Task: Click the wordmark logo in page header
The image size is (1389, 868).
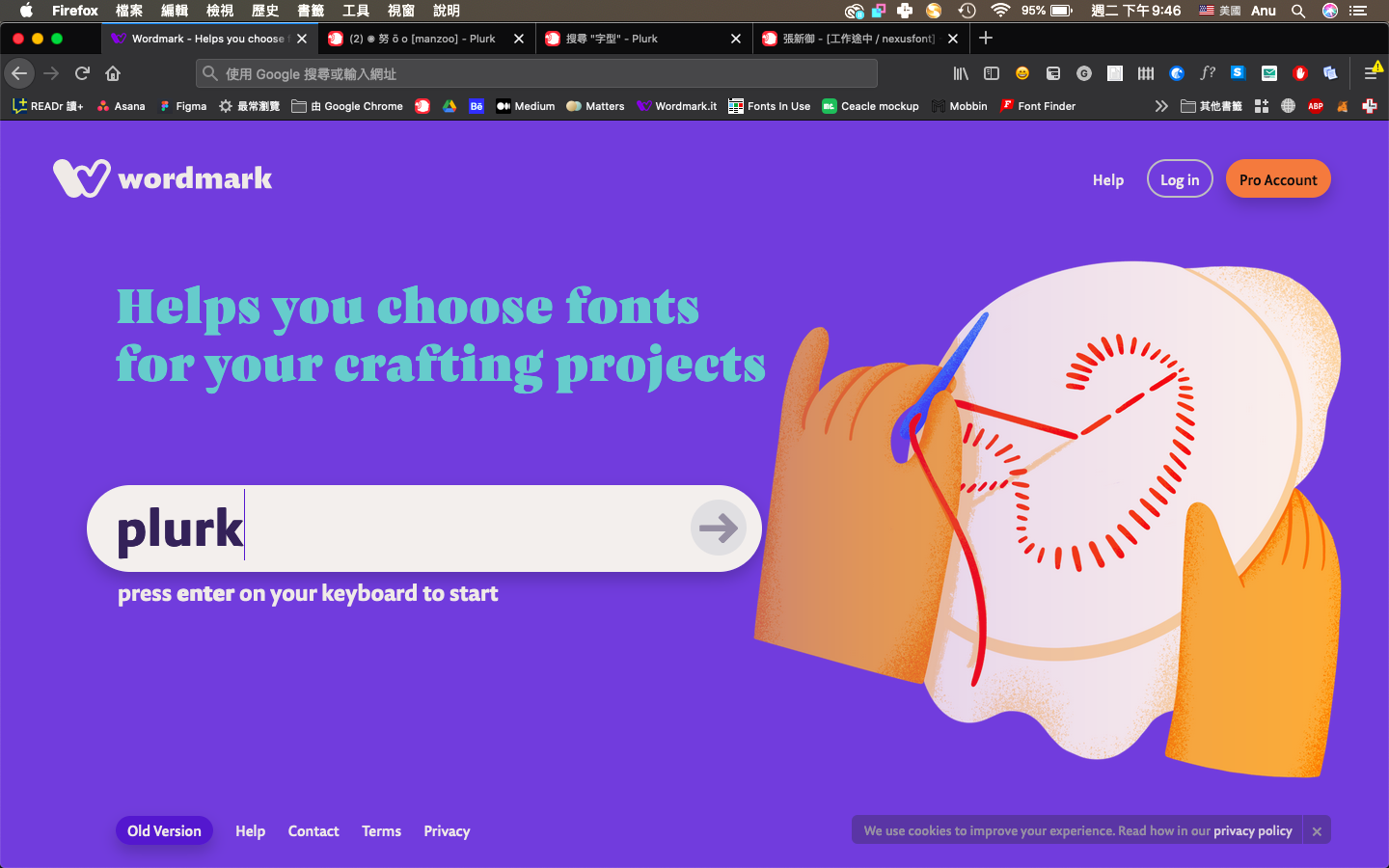Action: [163, 178]
